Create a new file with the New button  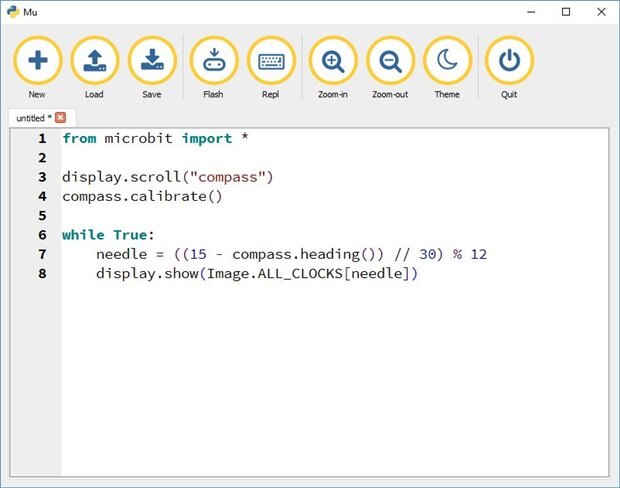[x=38, y=61]
